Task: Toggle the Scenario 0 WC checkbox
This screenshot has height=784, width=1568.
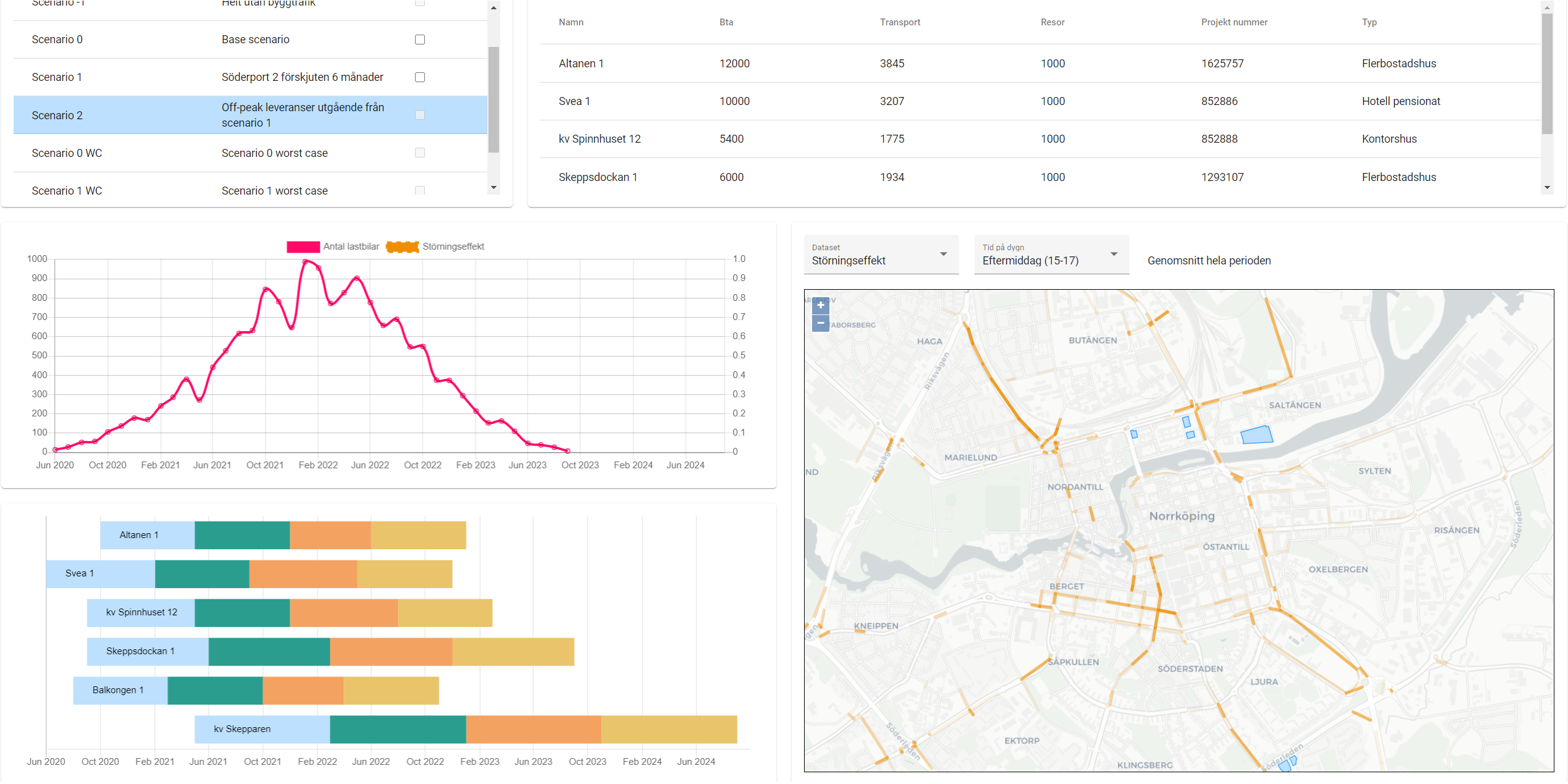Action: [x=420, y=153]
